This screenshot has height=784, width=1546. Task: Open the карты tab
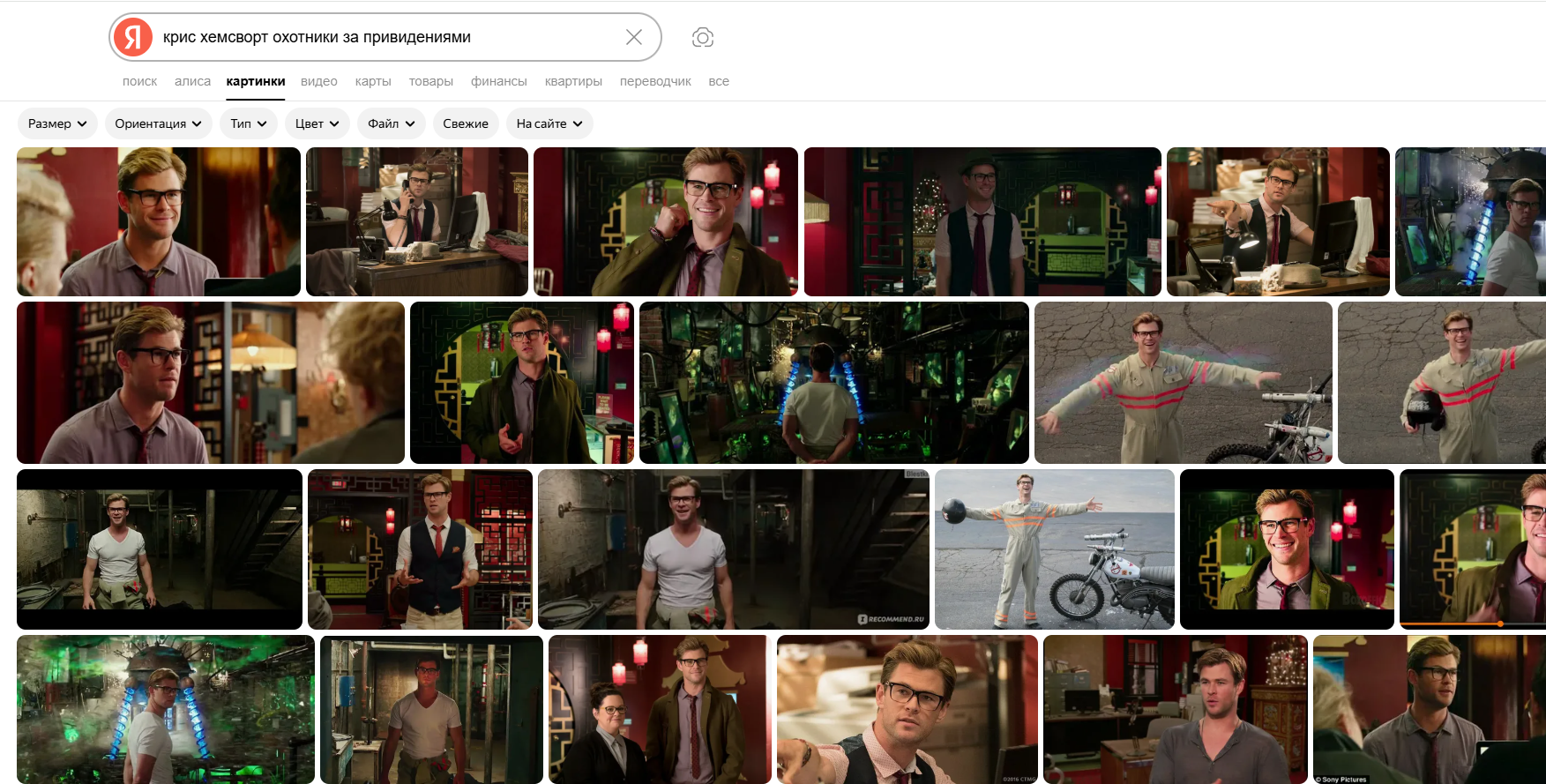[x=373, y=81]
